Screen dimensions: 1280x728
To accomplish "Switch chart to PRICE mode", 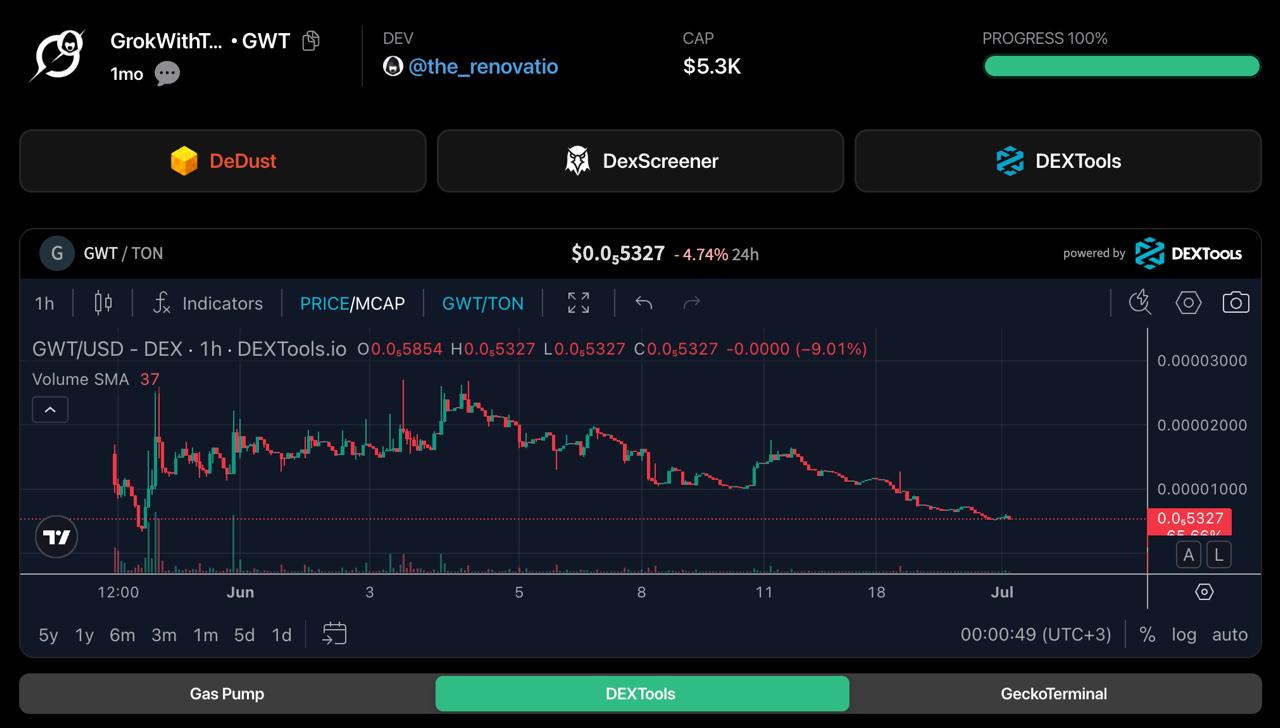I will [x=324, y=303].
